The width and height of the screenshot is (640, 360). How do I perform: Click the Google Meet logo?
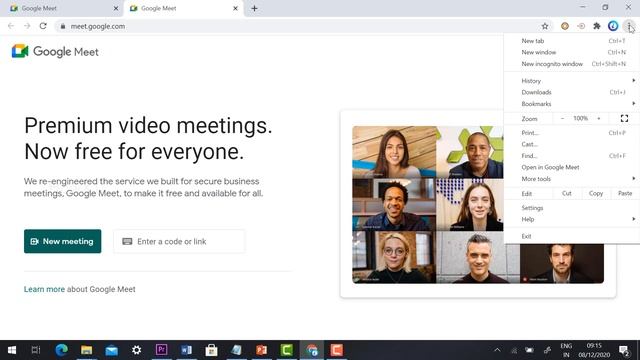pos(55,51)
